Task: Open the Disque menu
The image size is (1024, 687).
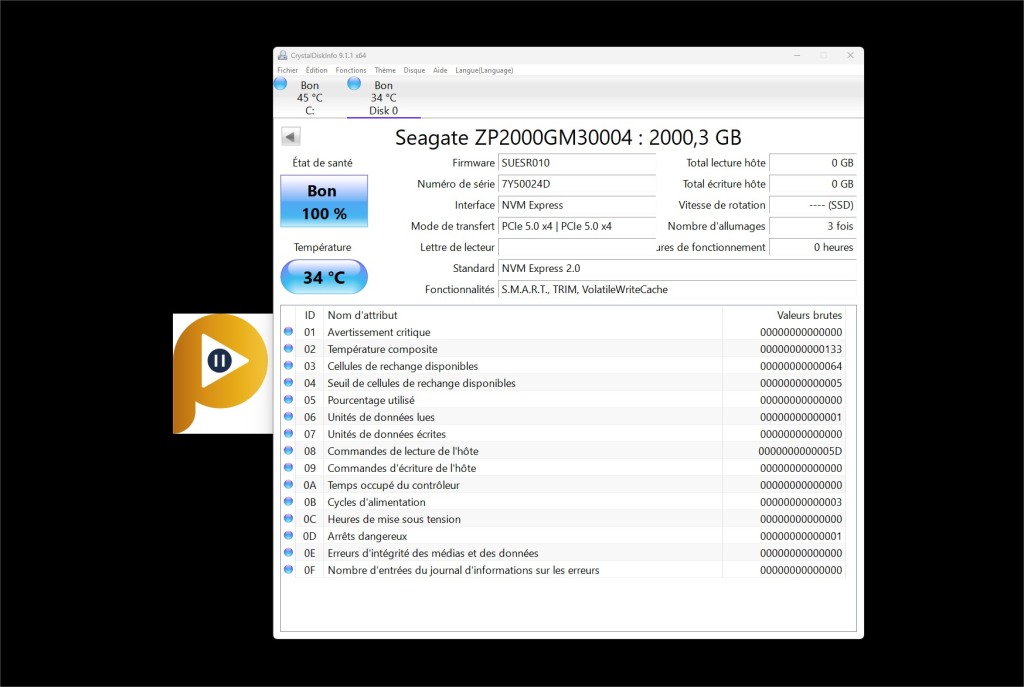Action: 414,71
